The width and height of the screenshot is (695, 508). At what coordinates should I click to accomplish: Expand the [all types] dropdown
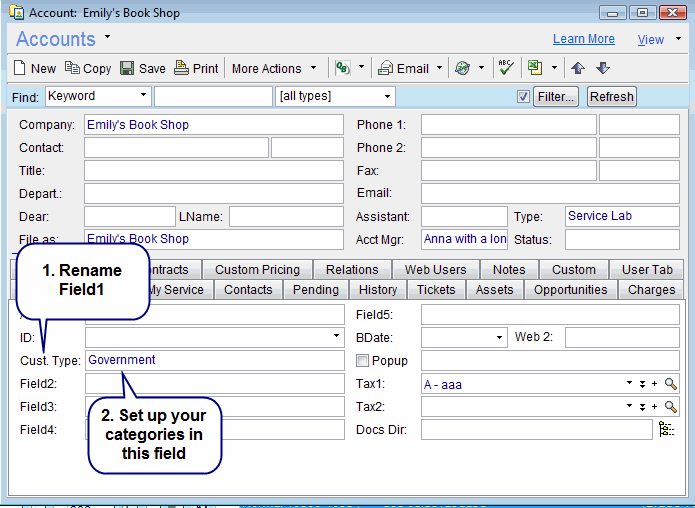[387, 96]
